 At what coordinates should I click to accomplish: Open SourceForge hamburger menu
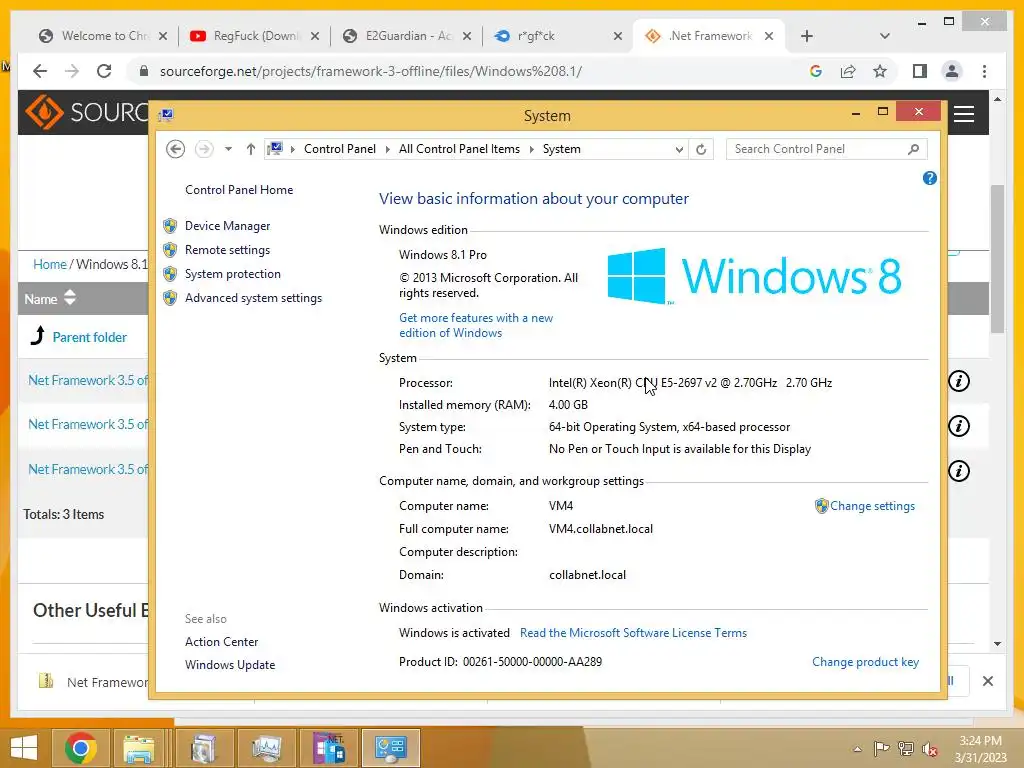point(964,114)
